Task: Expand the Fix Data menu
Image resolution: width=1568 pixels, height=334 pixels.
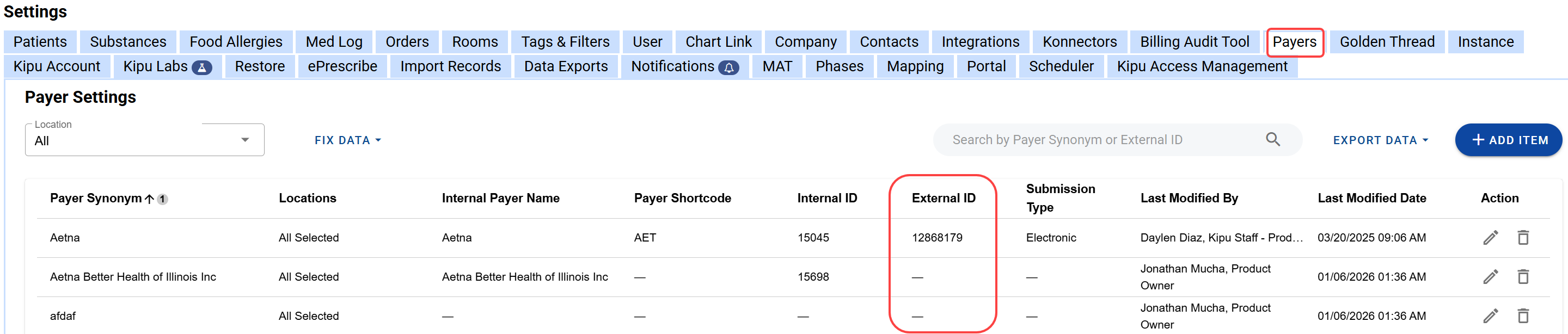Action: 347,140
